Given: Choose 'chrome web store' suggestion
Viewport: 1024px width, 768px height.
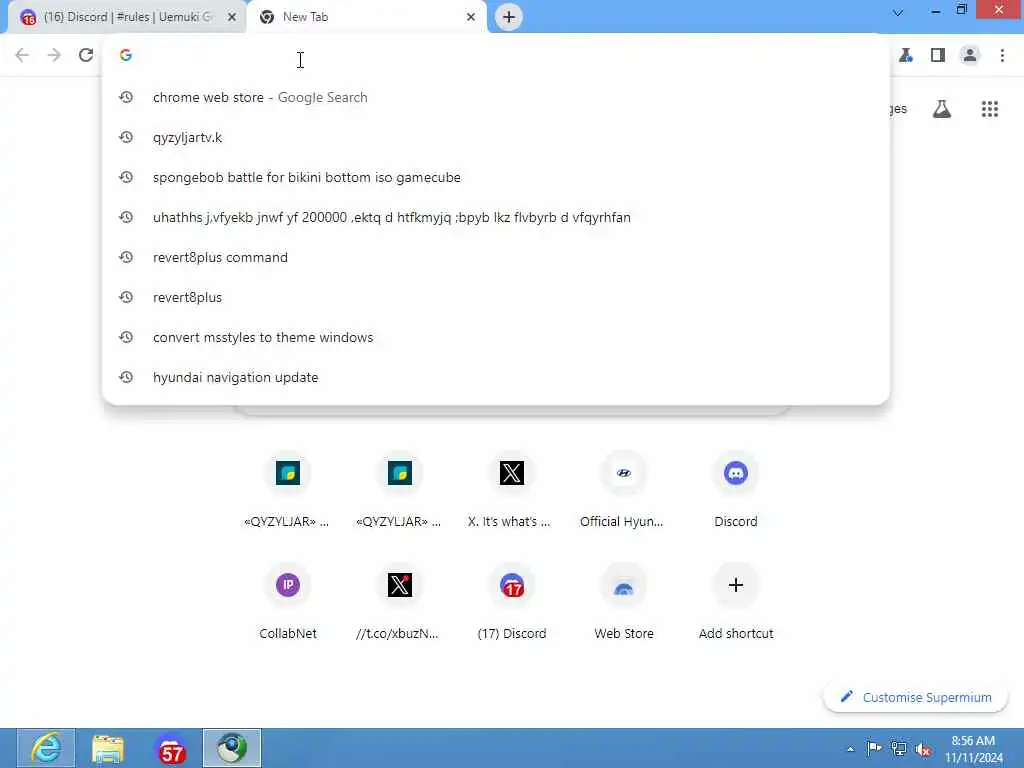Looking at the screenshot, I should click(x=496, y=97).
